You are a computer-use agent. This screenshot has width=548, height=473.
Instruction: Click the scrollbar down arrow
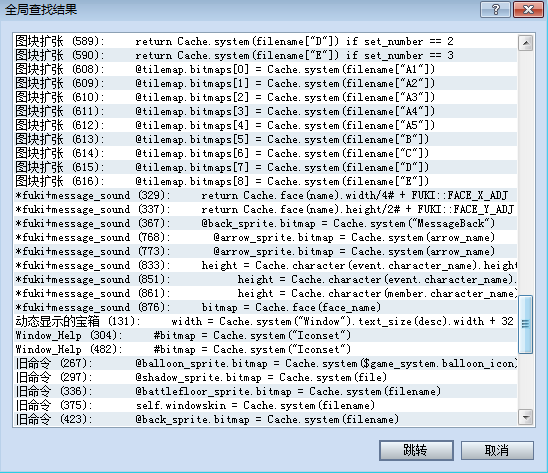pos(526,417)
